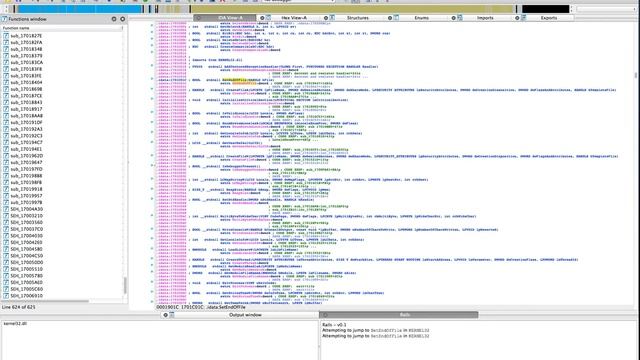The image size is (640, 360).
Task: Select function sub_170194C7
Action: 26,142
